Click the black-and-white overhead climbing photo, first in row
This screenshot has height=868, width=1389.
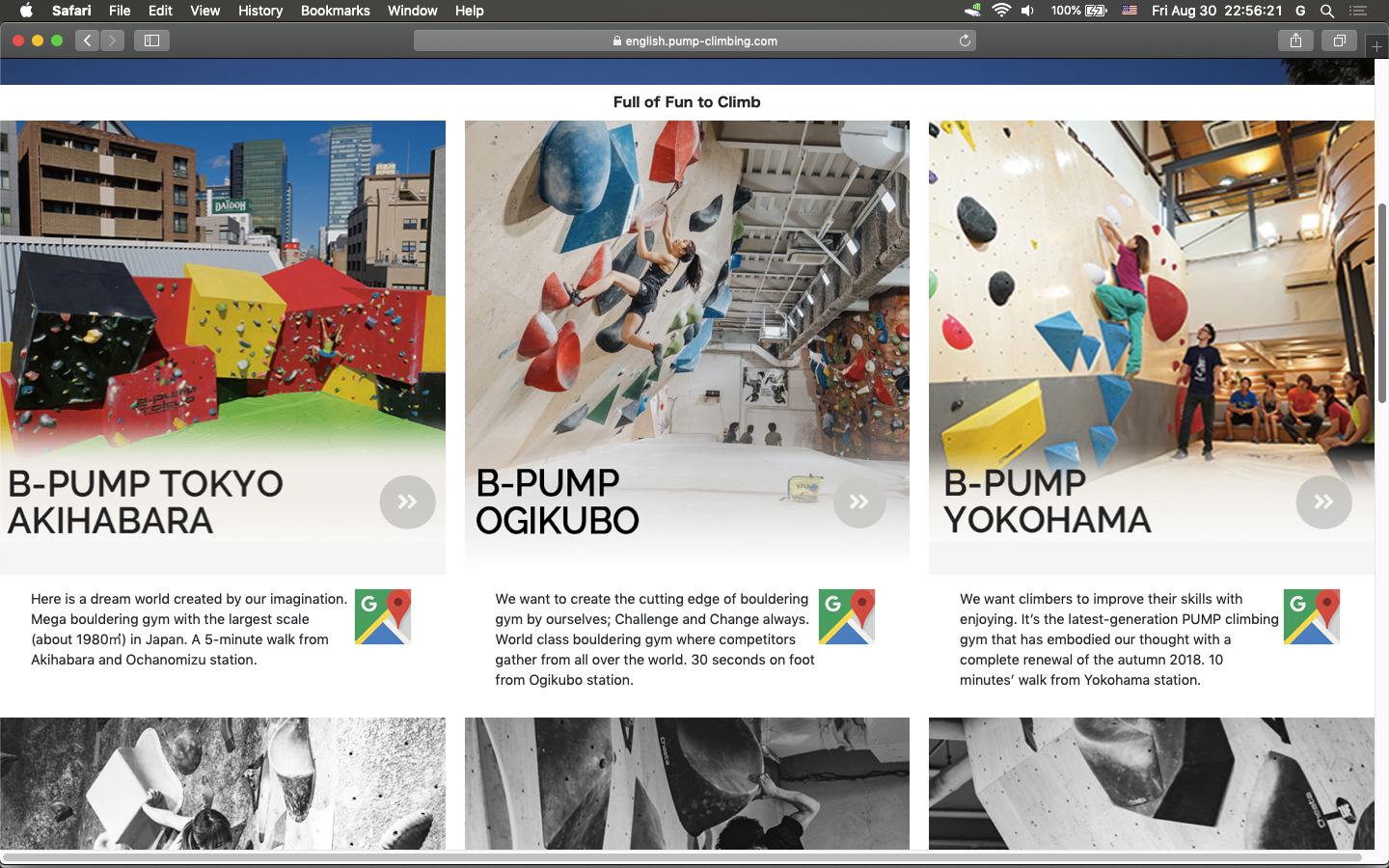click(223, 783)
